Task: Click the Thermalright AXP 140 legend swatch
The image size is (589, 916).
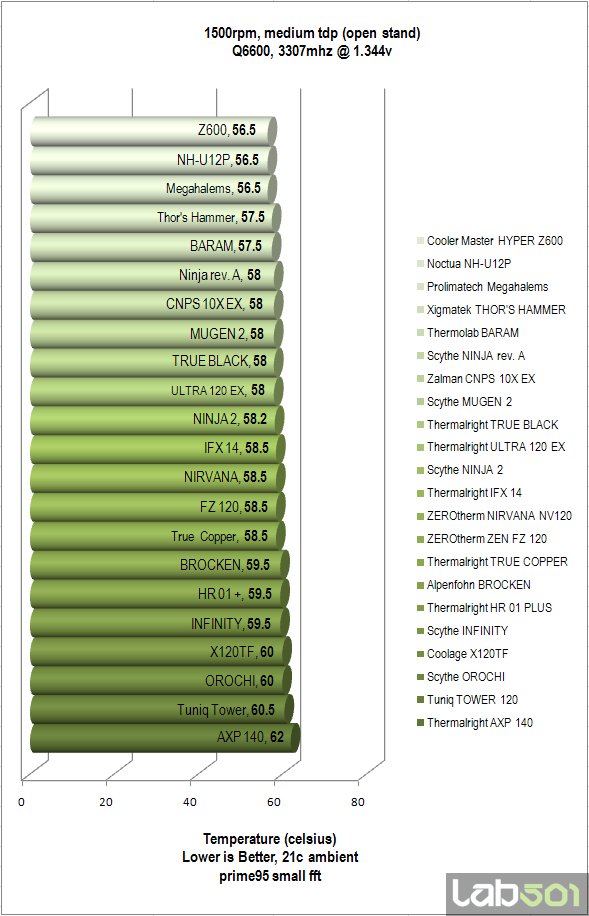Action: tap(421, 723)
